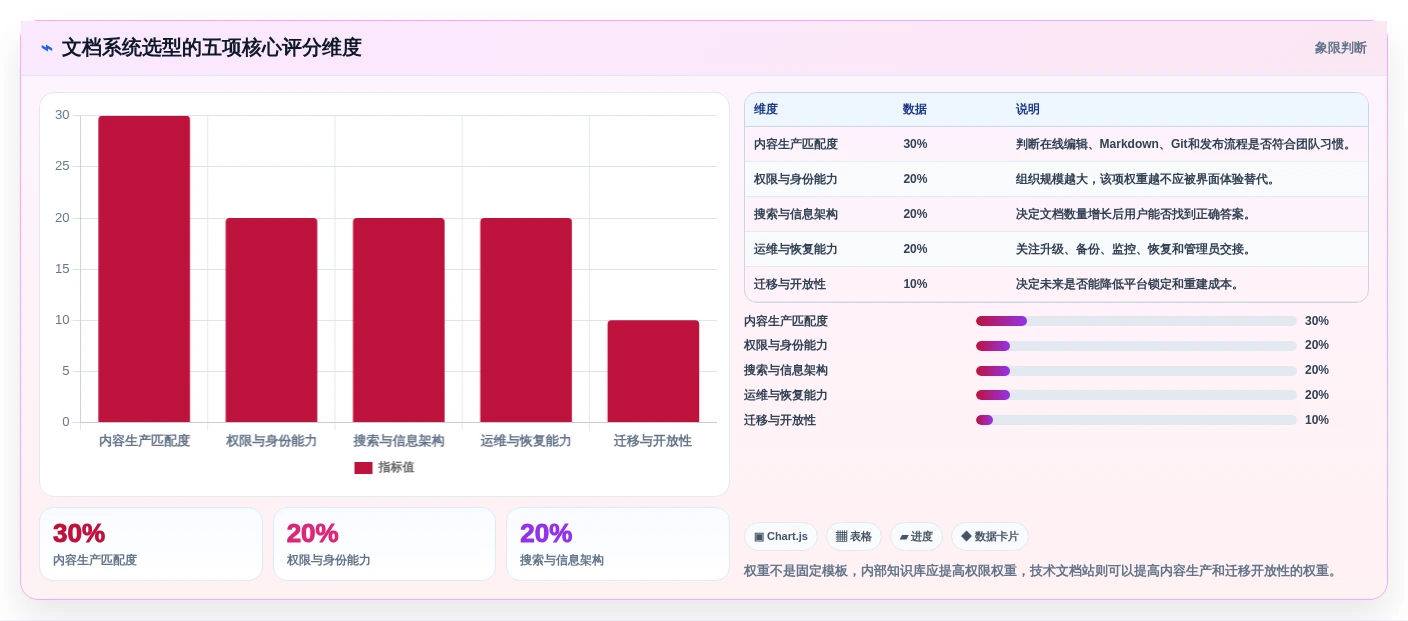Click description 组织规模越大
Screen dimensions: 1408x621
pyautogui.click(x=1146, y=179)
